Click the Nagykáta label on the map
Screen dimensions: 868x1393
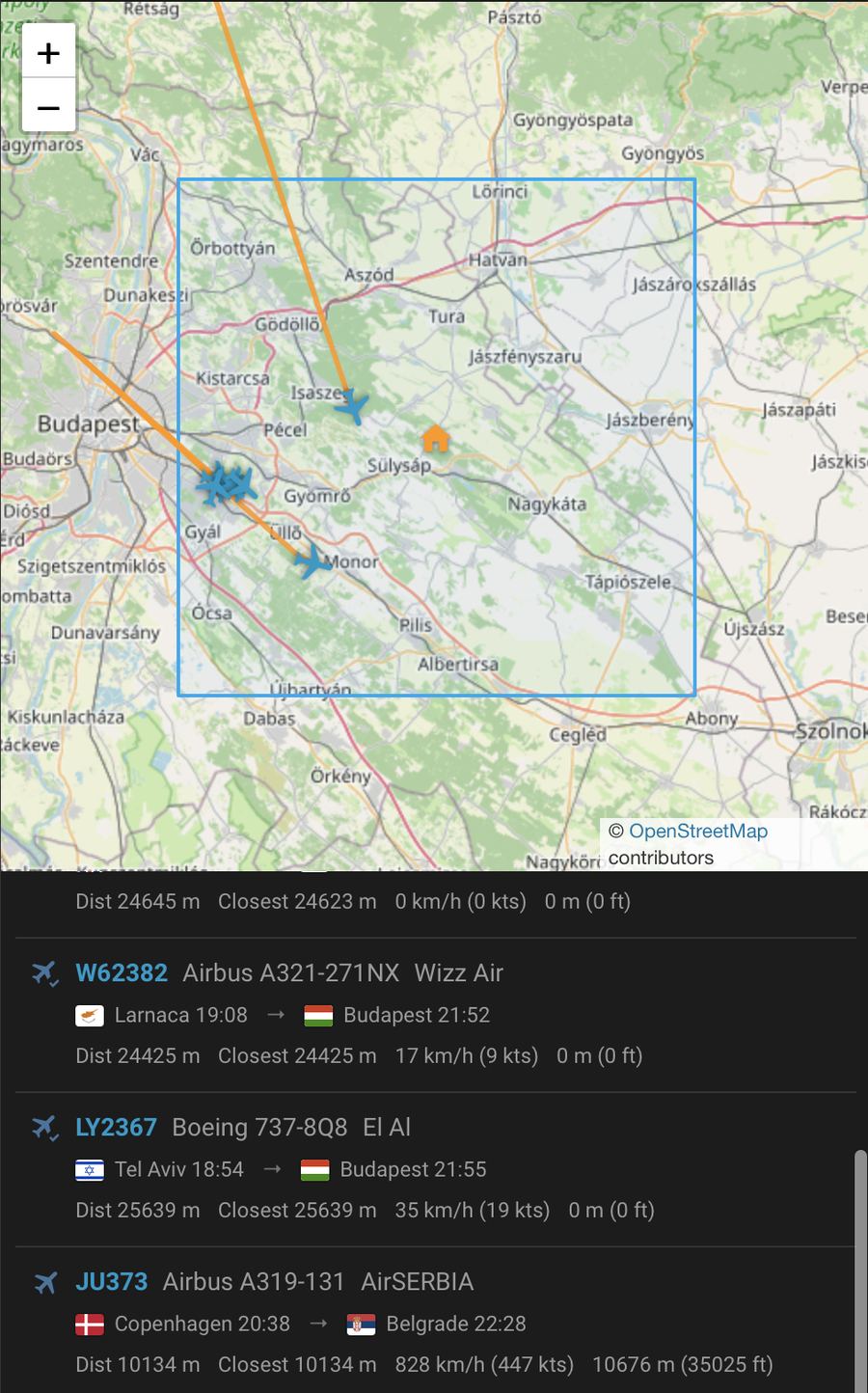[x=547, y=504]
